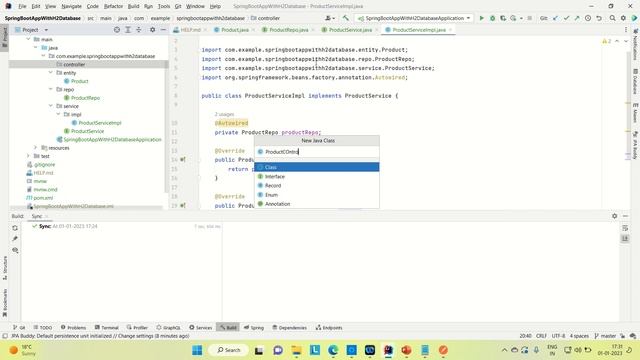Image resolution: width=640 pixels, height=360 pixels.
Task: Expand all icon in Project panel header
Action: tap(128, 30)
